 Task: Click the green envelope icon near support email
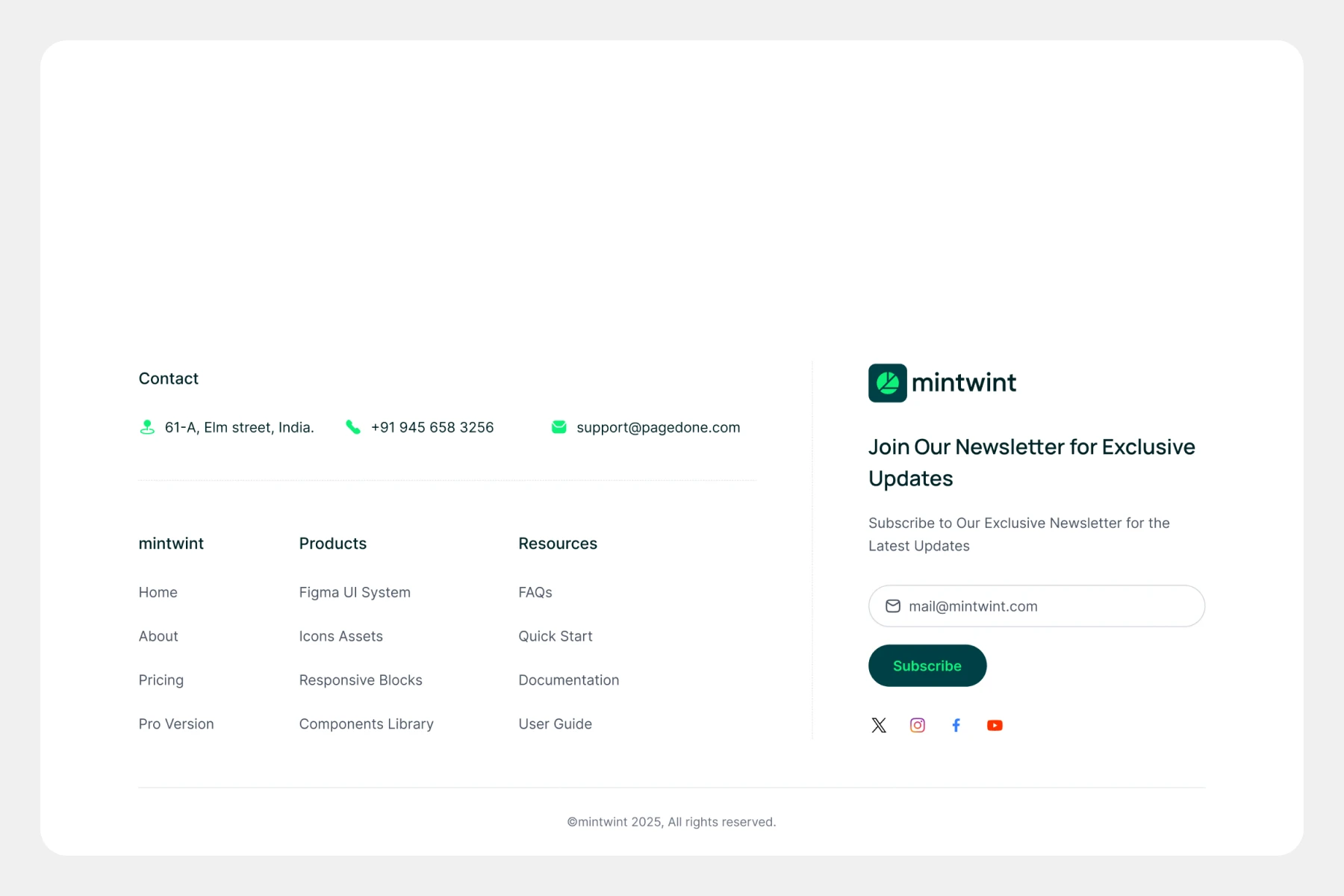point(559,427)
